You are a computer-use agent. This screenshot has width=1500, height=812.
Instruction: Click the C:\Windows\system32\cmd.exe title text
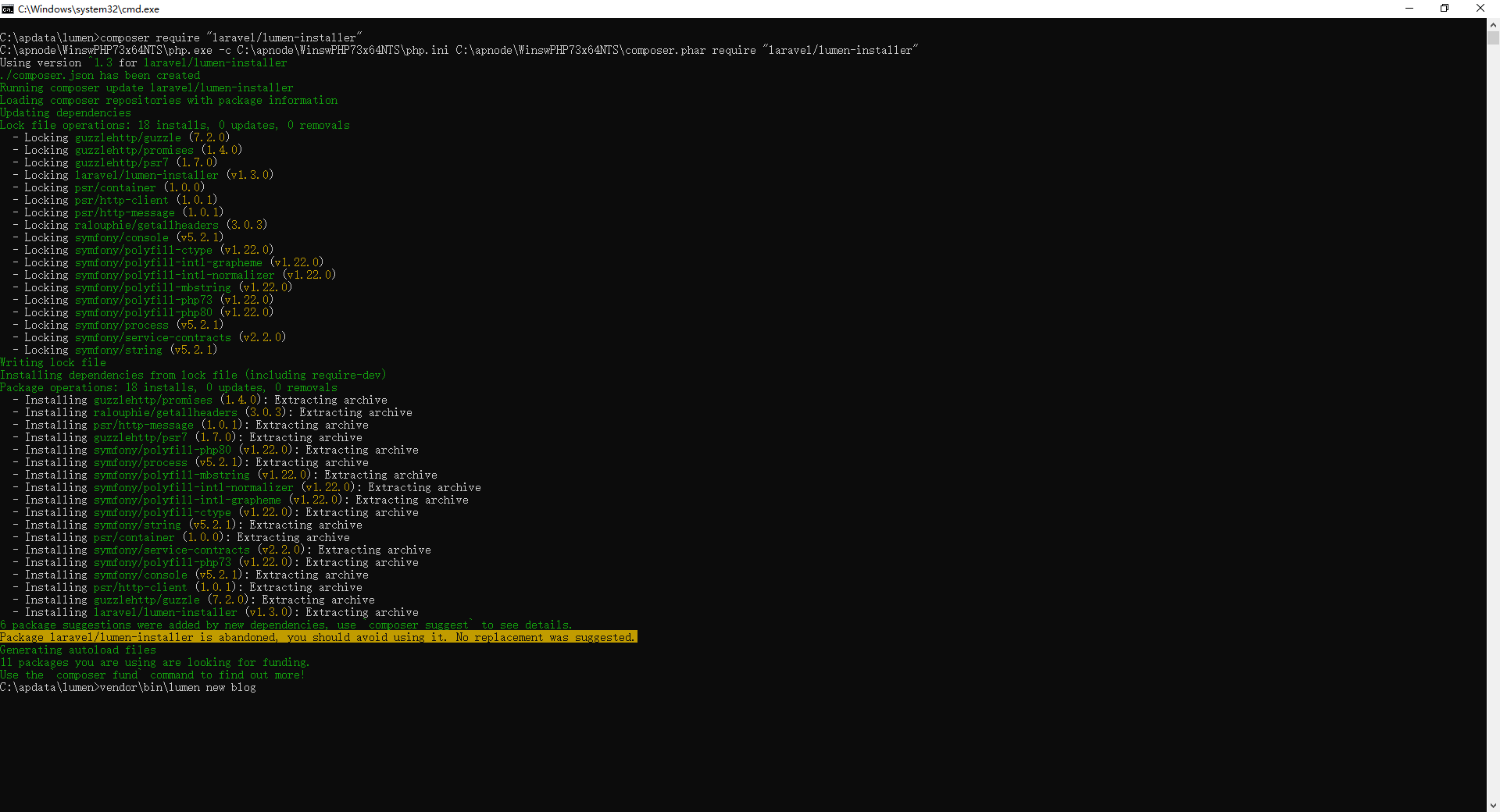88,9
